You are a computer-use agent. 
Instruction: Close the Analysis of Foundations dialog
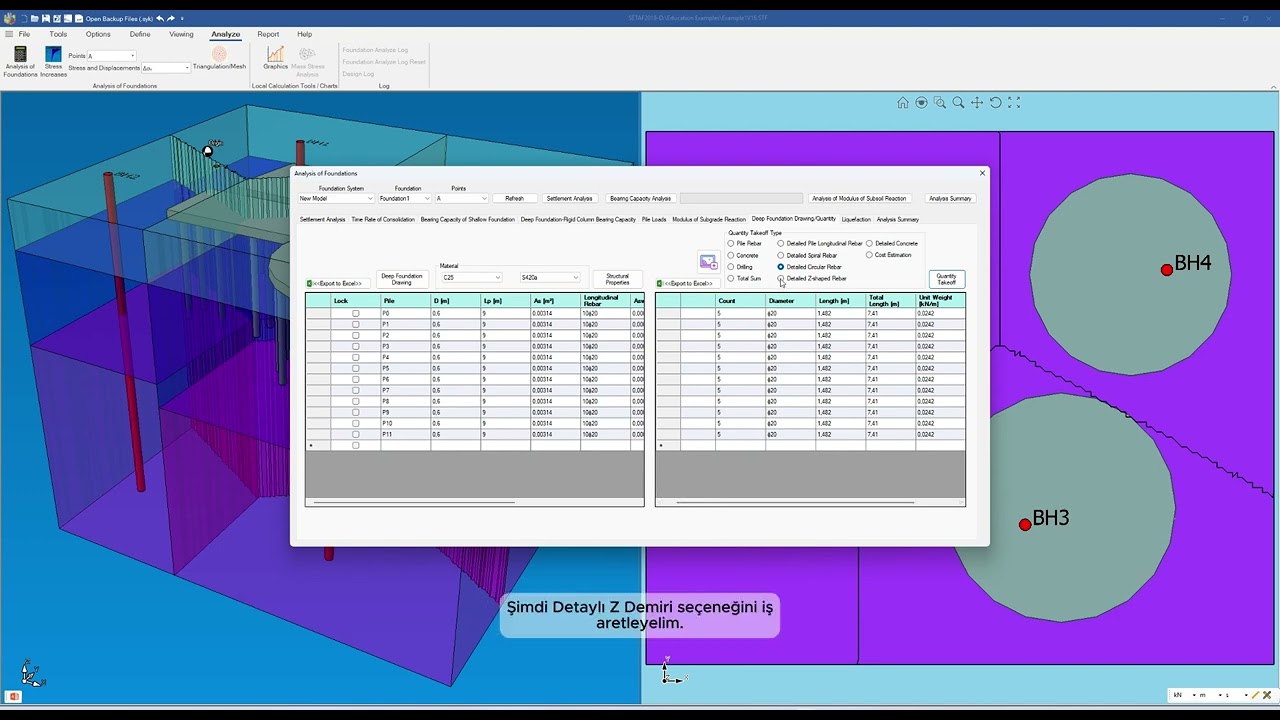982,173
